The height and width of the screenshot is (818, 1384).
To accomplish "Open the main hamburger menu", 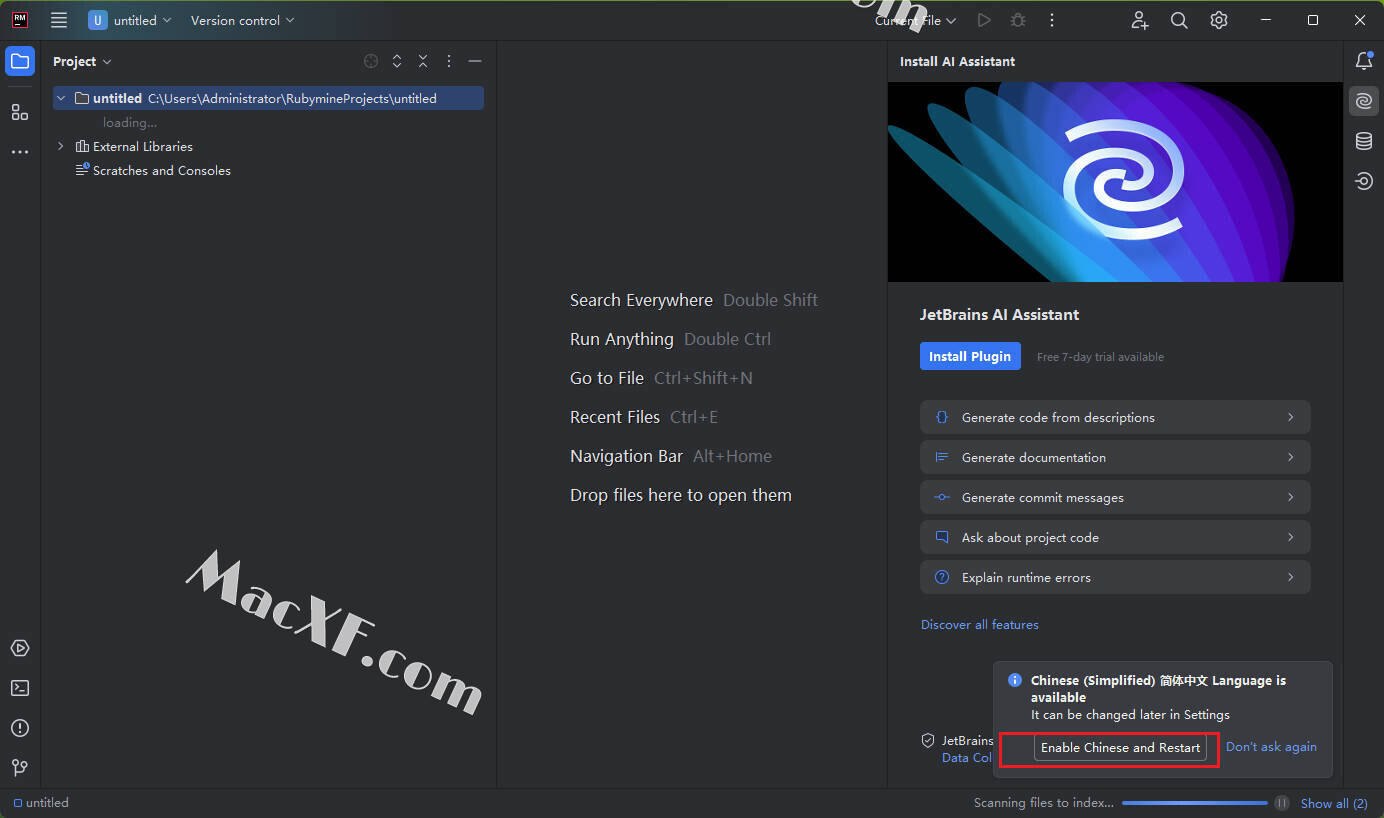I will click(59, 20).
